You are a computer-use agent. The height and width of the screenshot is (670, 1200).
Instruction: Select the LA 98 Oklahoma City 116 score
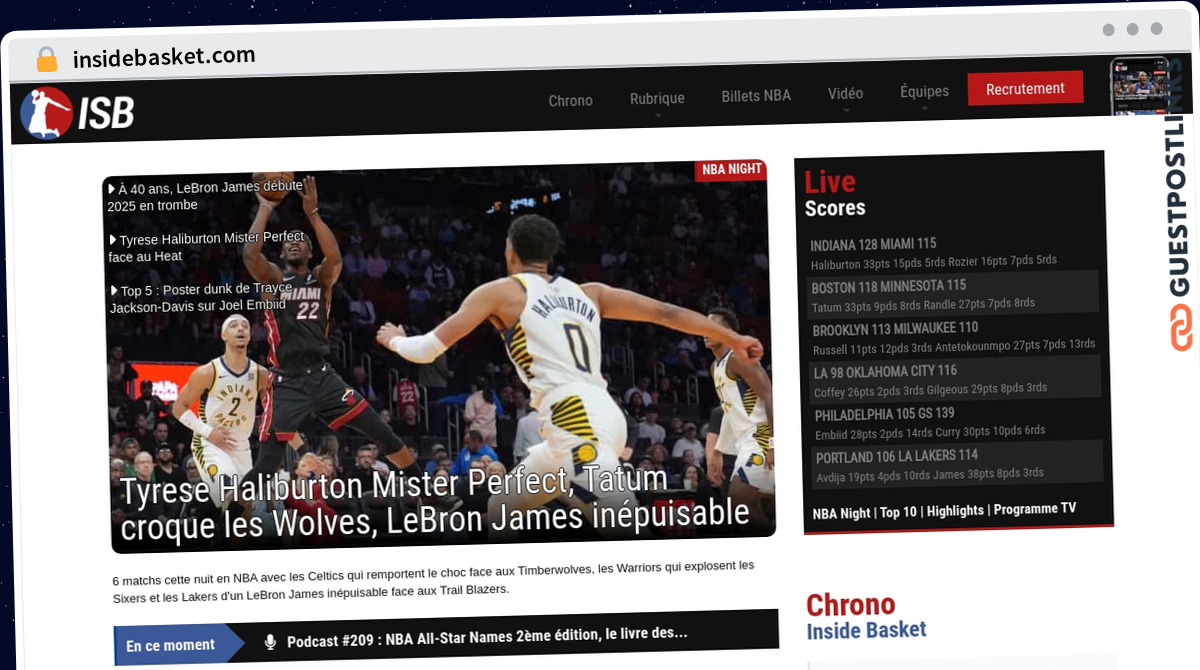pyautogui.click(x=885, y=372)
